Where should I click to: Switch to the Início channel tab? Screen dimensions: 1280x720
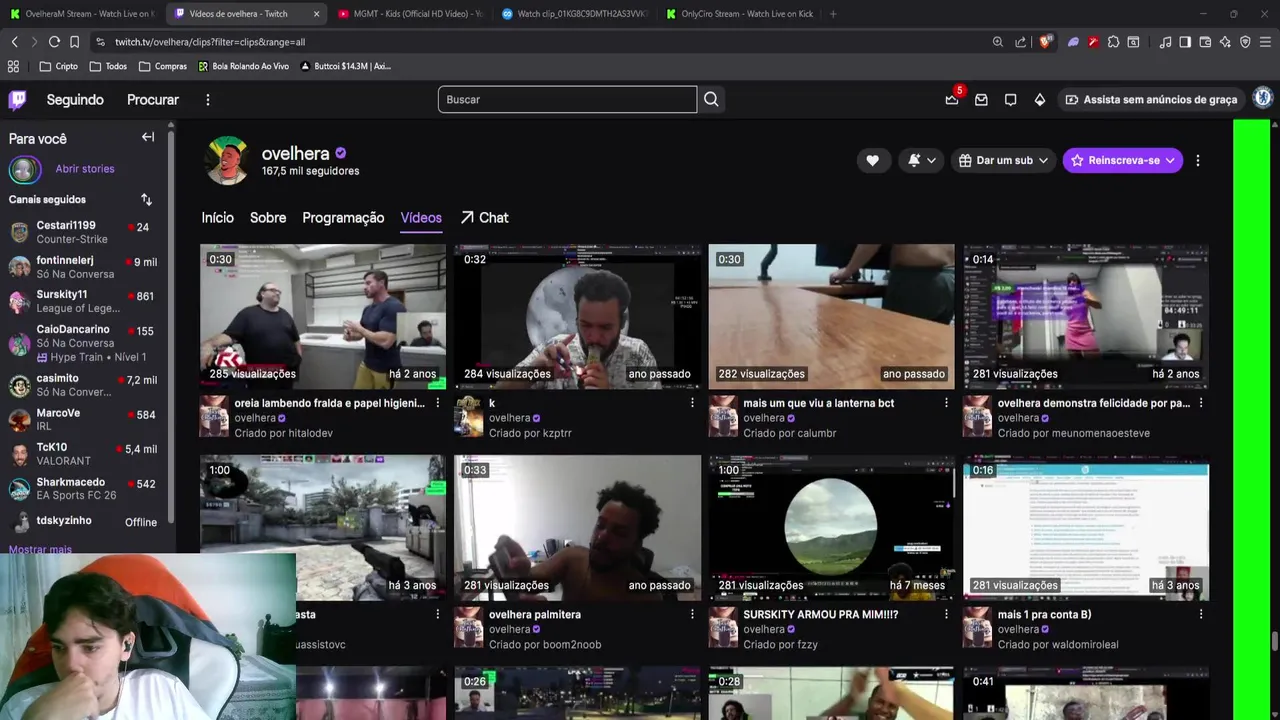217,217
